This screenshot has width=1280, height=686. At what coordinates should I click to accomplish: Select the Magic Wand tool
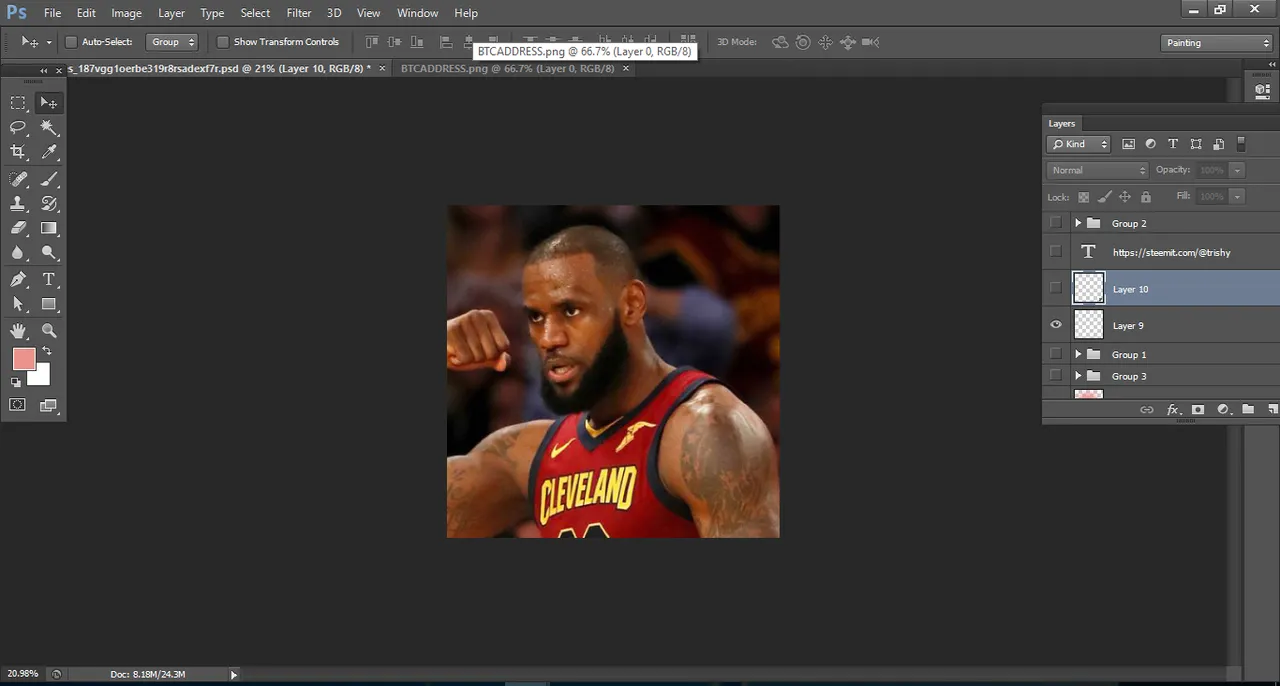click(49, 128)
